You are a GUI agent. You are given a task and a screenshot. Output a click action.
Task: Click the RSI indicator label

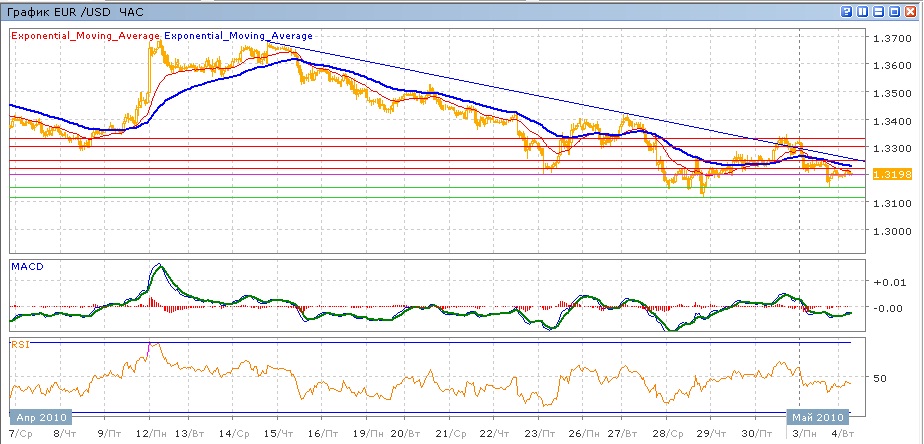pos(20,344)
